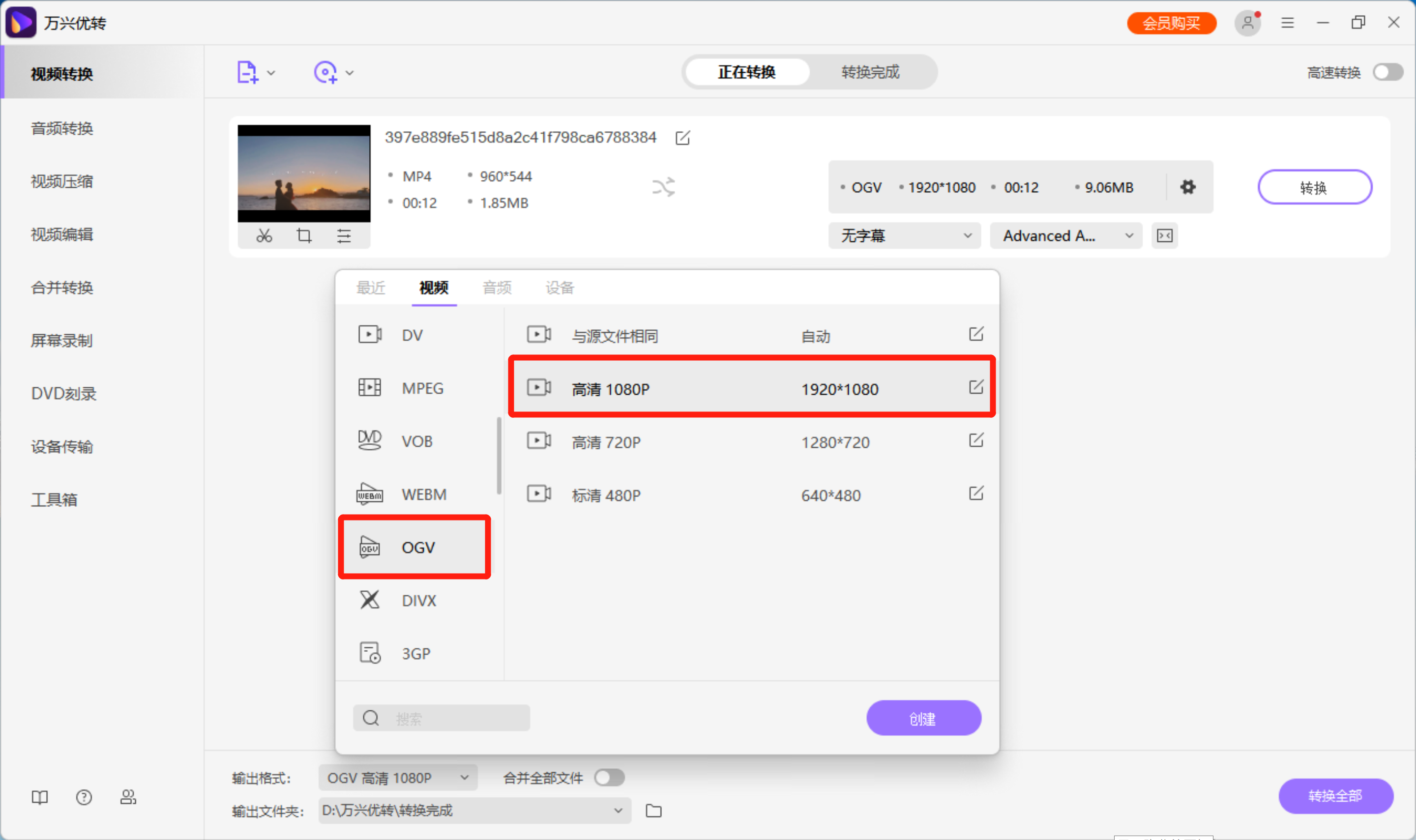Click the 创建 button in the format panel

(923, 718)
